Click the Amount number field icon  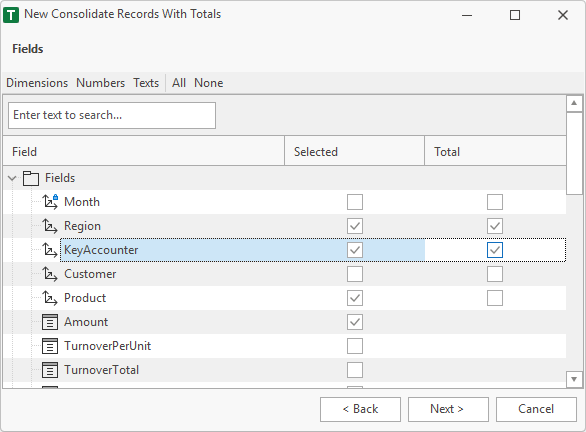click(x=50, y=322)
